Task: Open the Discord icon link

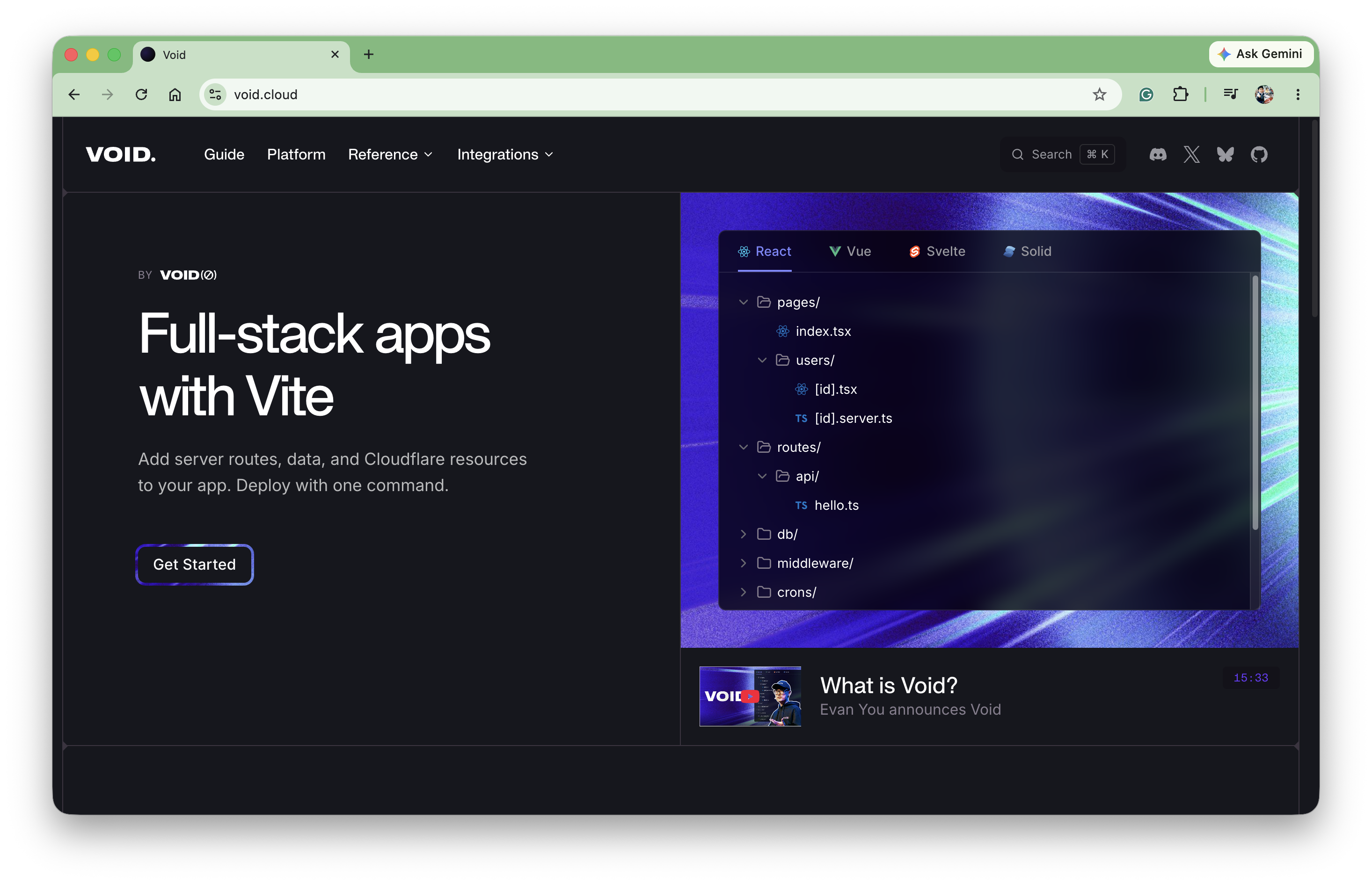Action: coord(1158,154)
